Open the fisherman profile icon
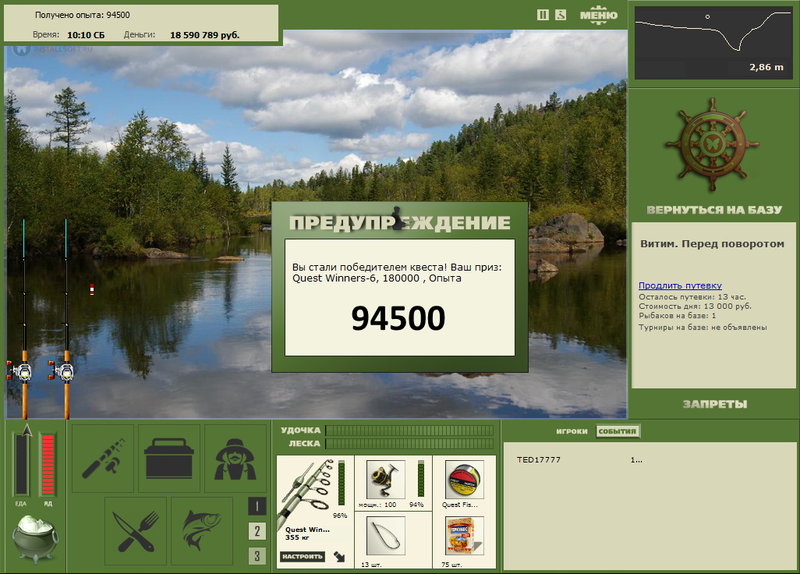Image resolution: width=800 pixels, height=574 pixels. [235, 458]
